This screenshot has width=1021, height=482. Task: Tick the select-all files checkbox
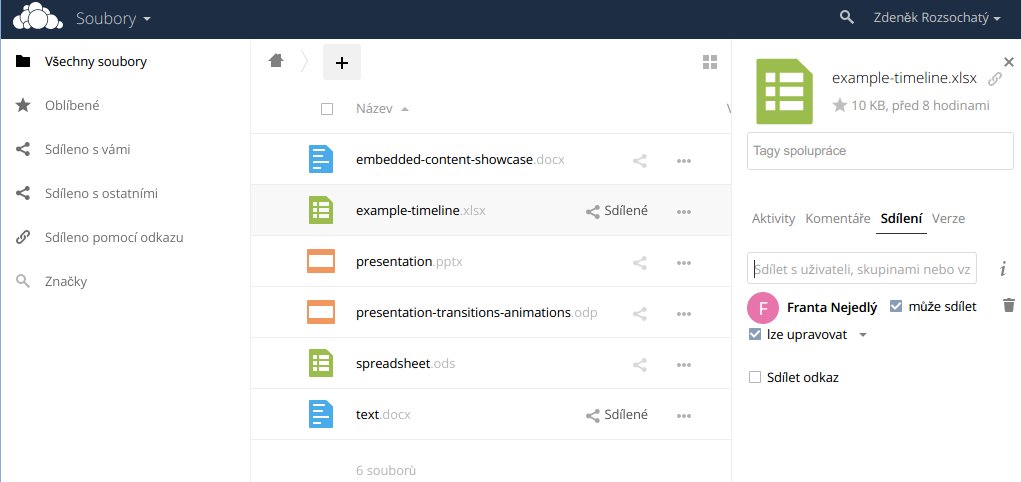click(327, 109)
